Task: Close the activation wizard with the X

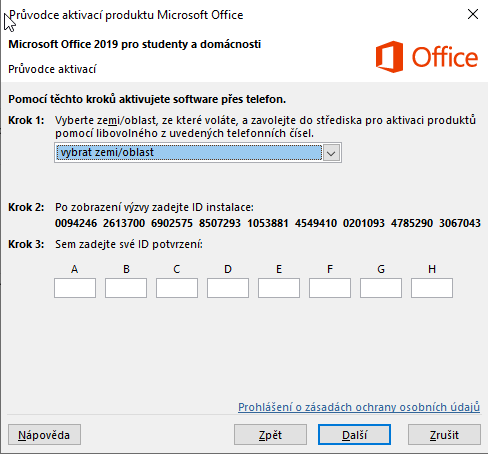Action: [473, 14]
